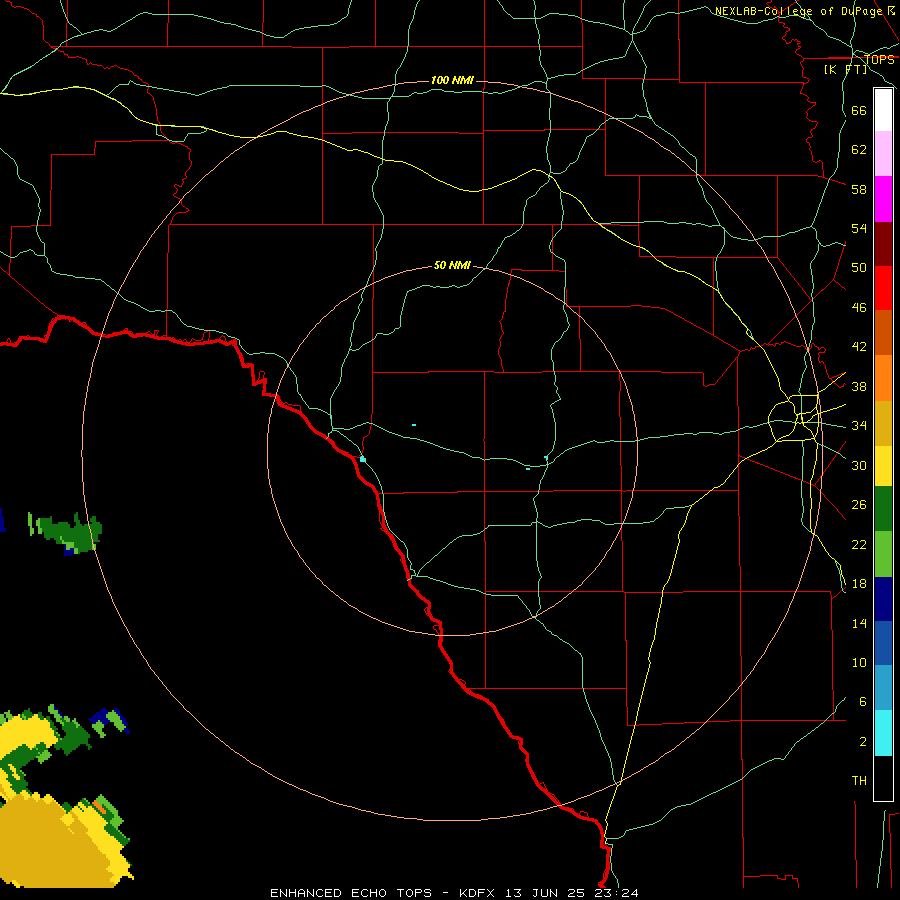Click the legend value "54"
The height and width of the screenshot is (900, 900).
coord(859,228)
